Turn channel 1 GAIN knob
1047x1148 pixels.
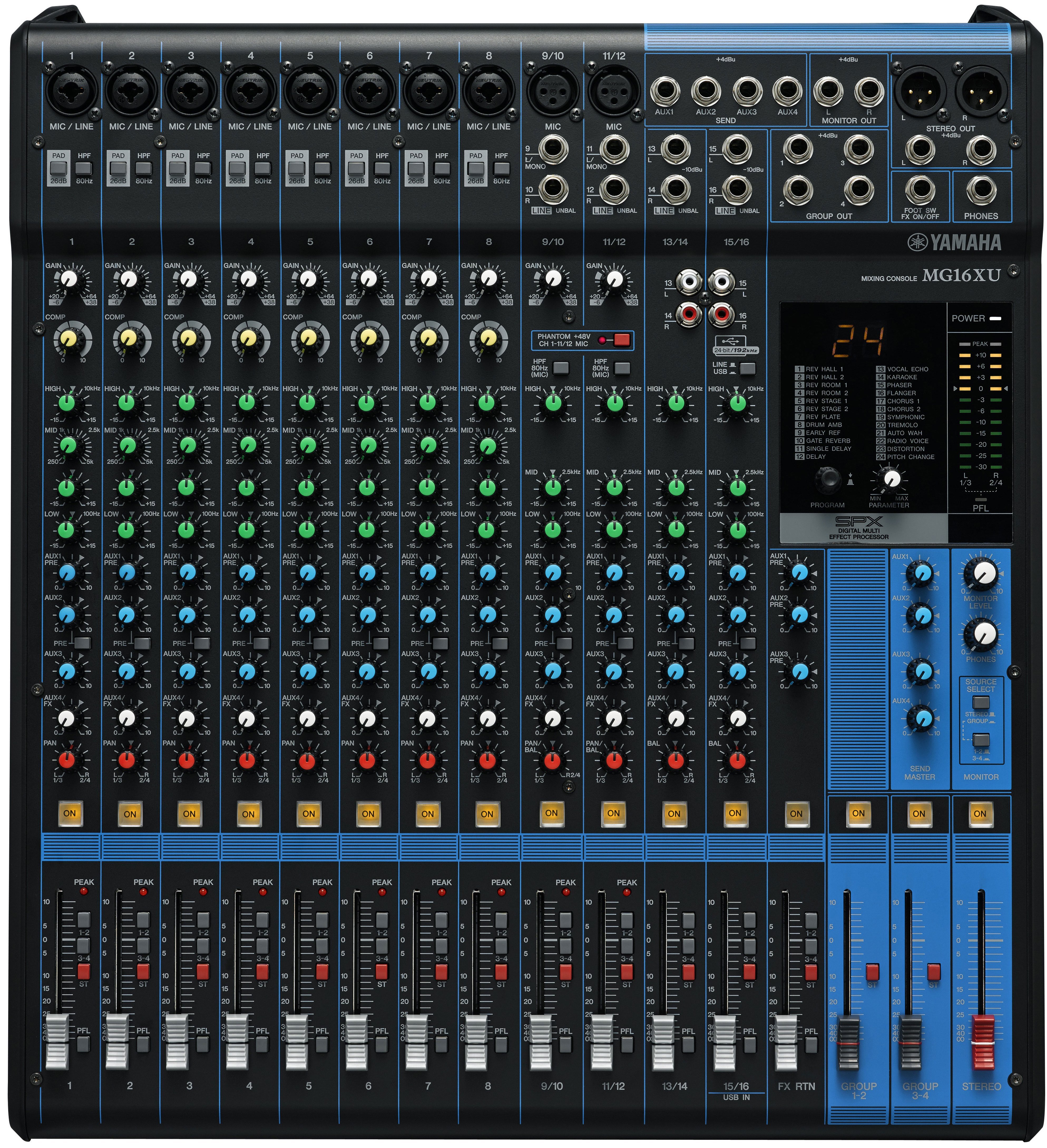coord(69,279)
